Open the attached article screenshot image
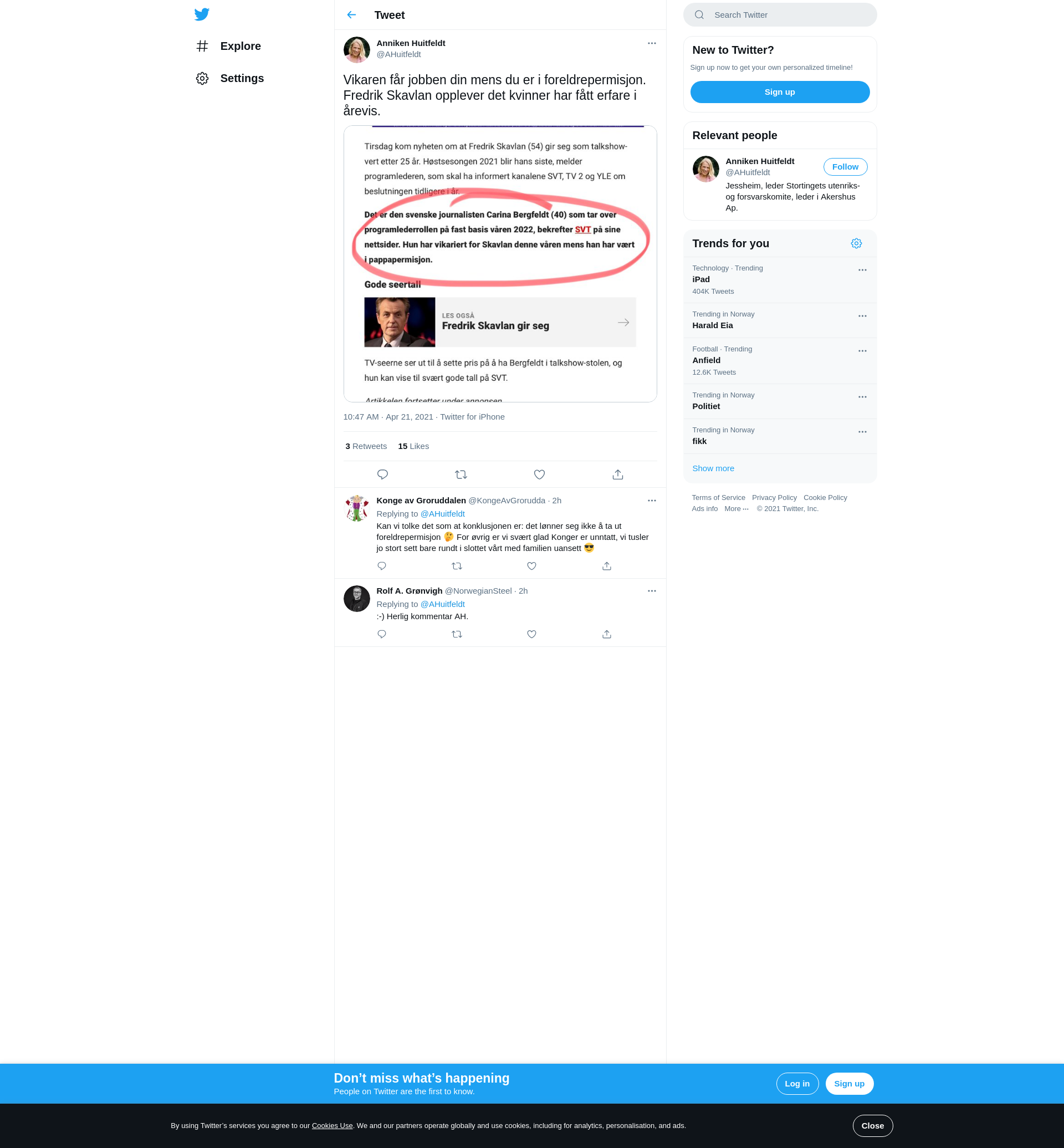 point(500,264)
